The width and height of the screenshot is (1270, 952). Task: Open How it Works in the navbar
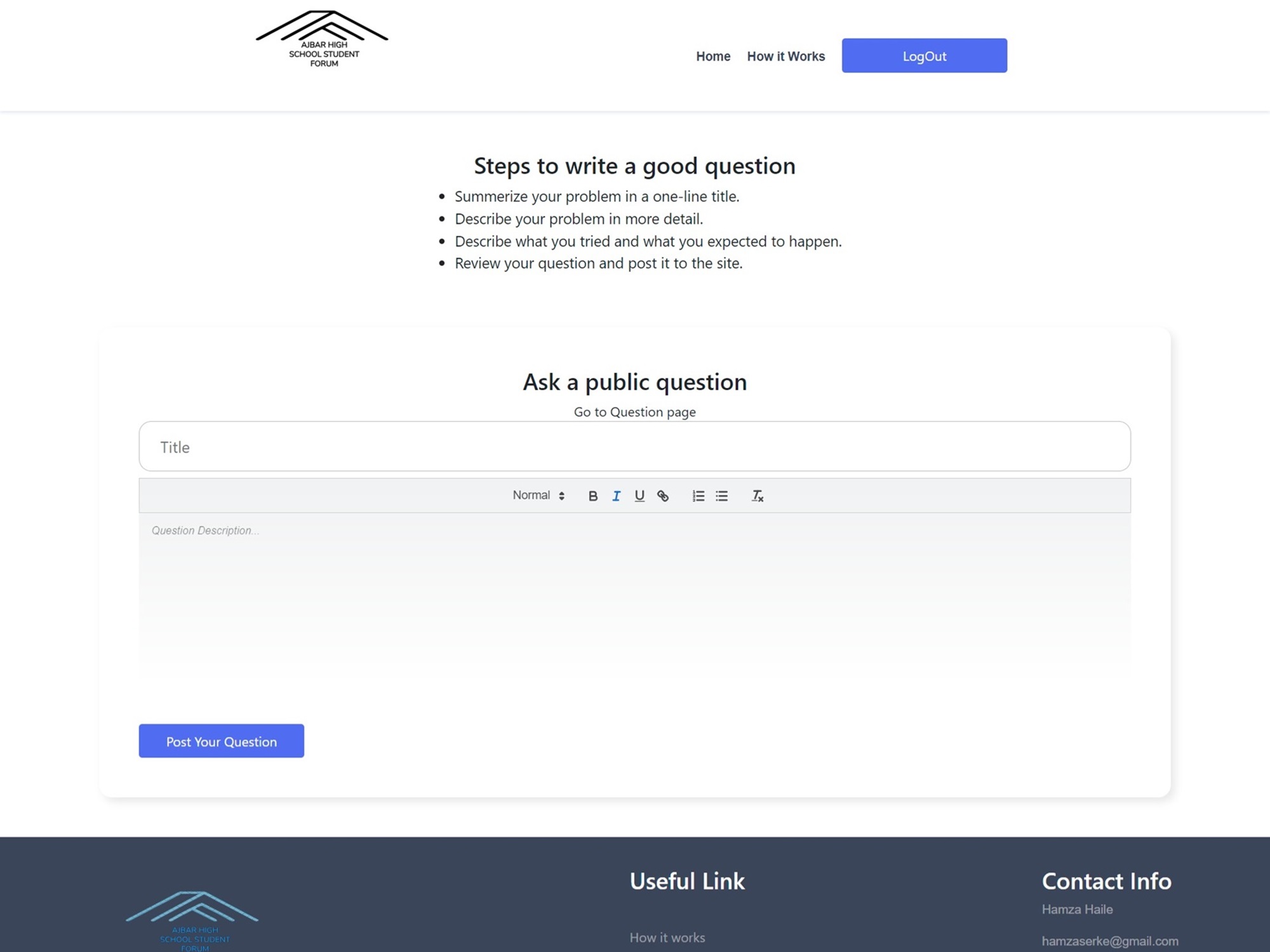coord(785,56)
